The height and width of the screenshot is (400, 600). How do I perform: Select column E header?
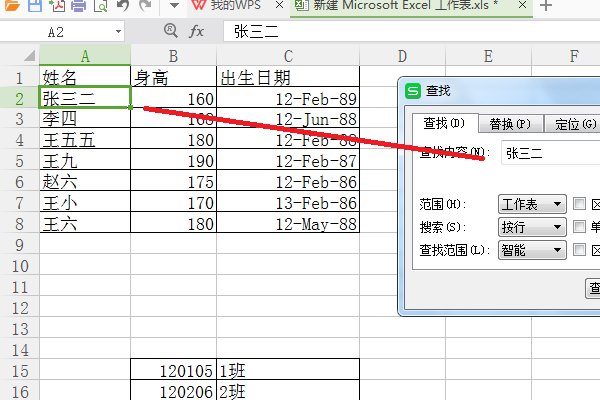(x=488, y=56)
